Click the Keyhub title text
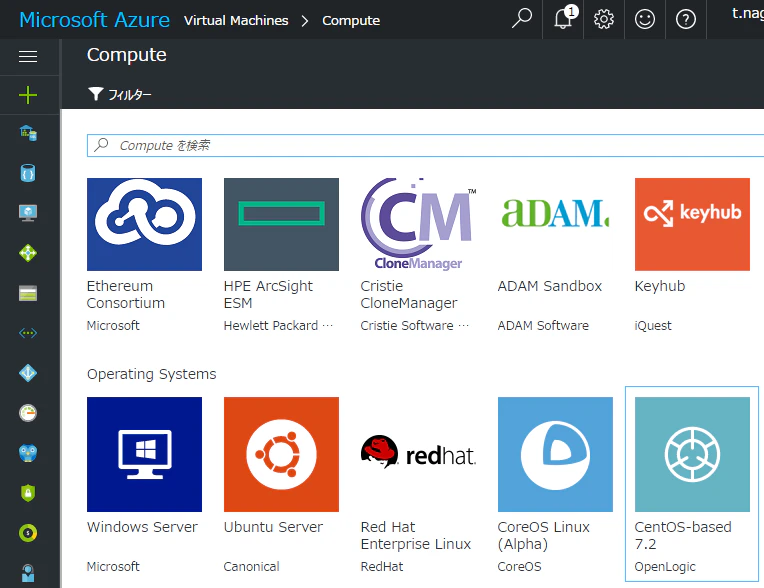Viewport: 764px width, 588px height. (660, 286)
